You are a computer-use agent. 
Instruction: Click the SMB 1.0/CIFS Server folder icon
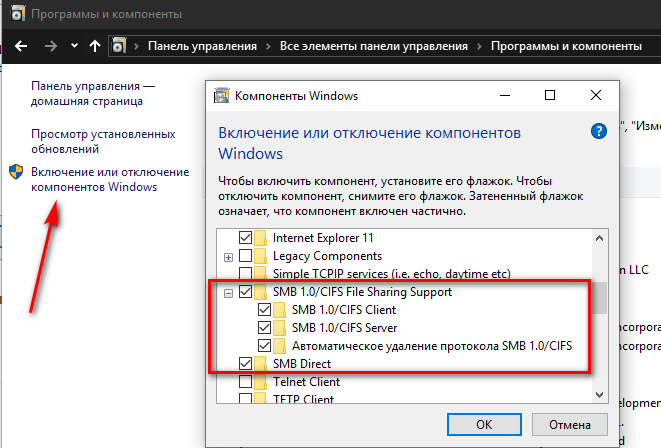click(x=279, y=328)
